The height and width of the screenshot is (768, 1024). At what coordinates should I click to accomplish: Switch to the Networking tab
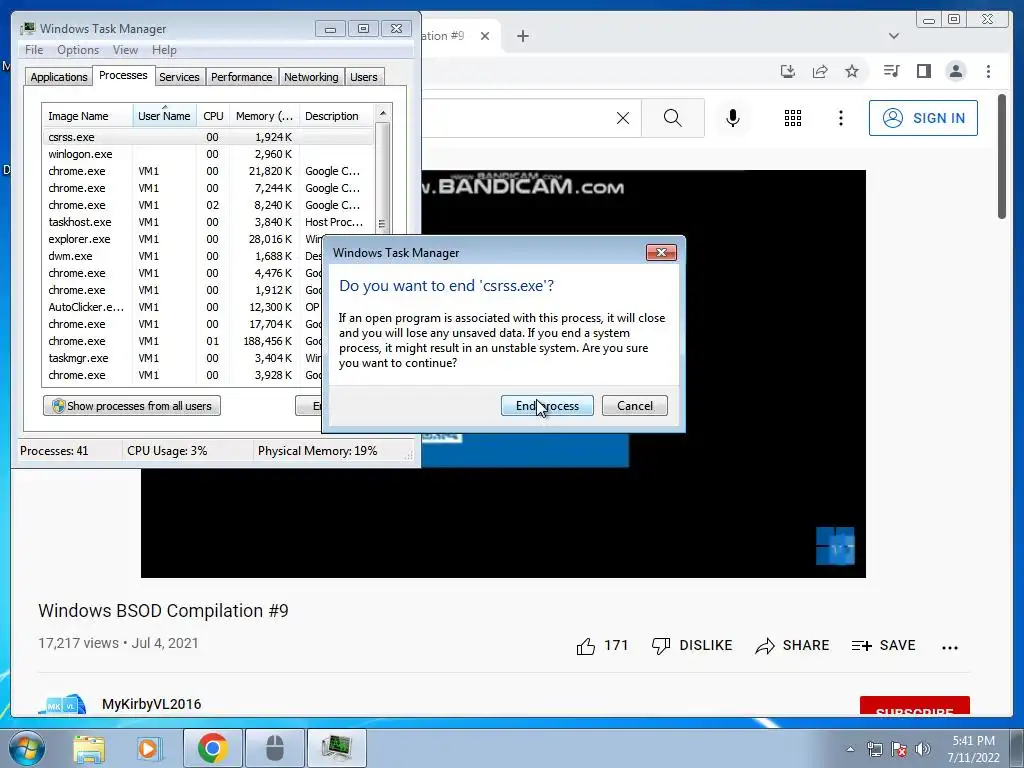coord(311,77)
